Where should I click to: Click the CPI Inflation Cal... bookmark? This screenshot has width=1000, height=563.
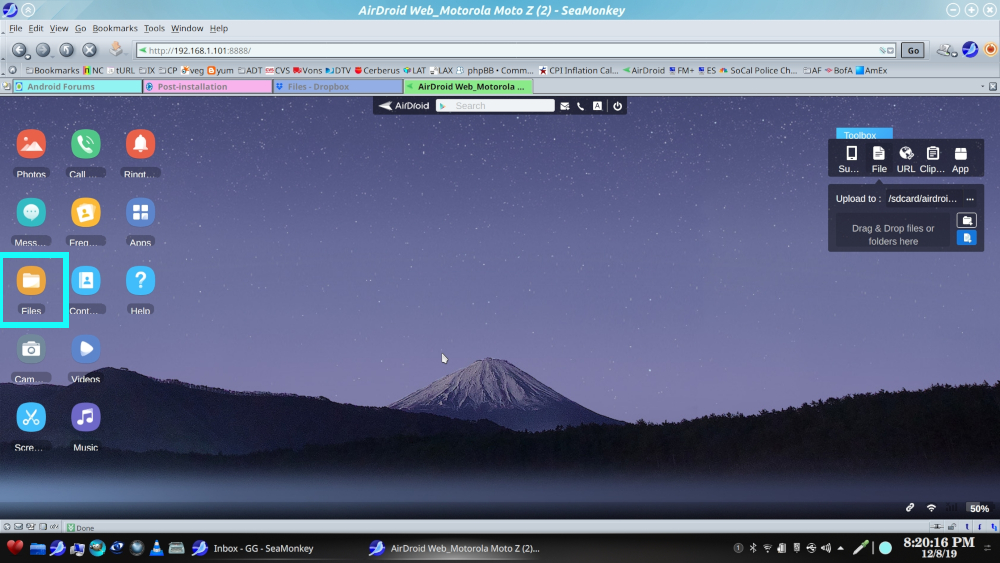tap(578, 70)
